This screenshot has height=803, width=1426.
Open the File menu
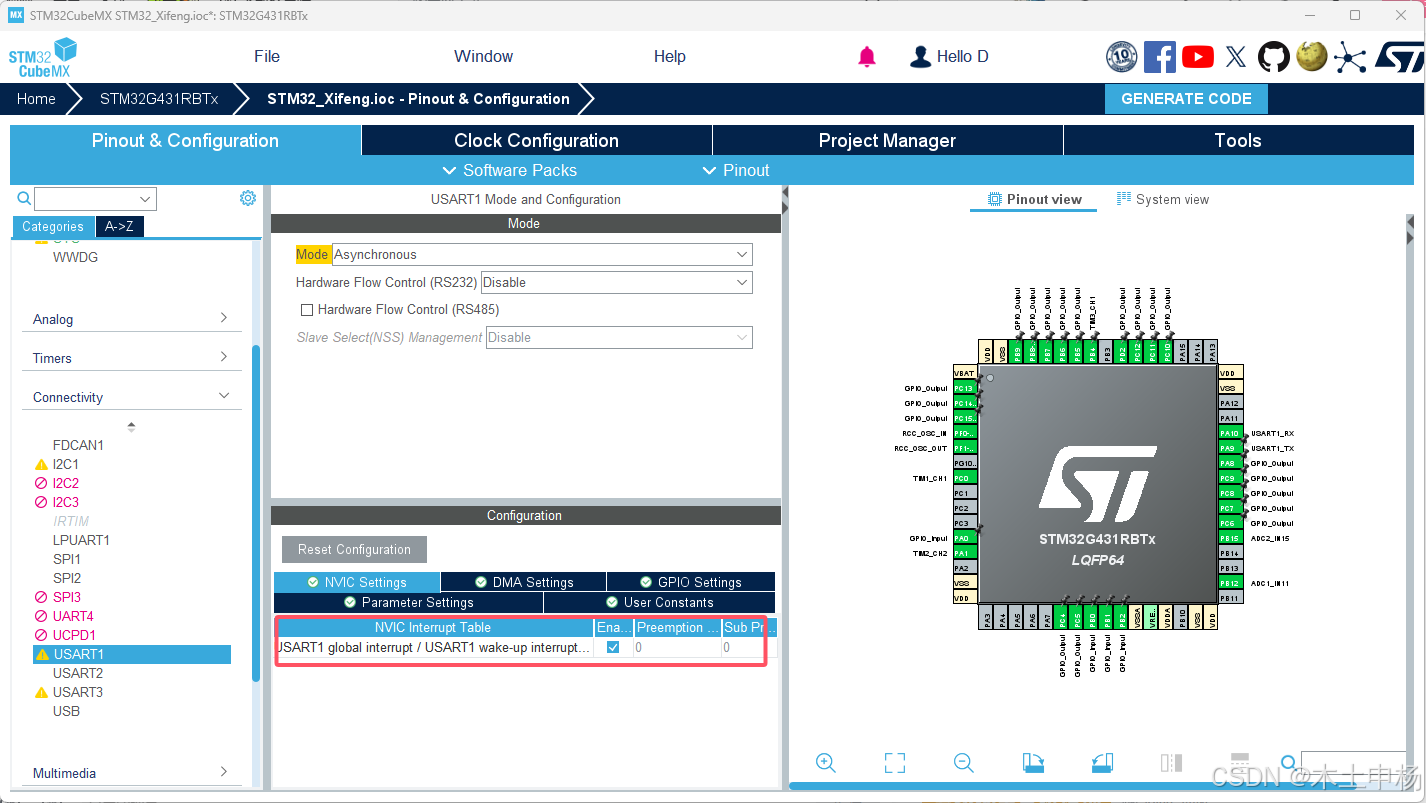pos(267,57)
